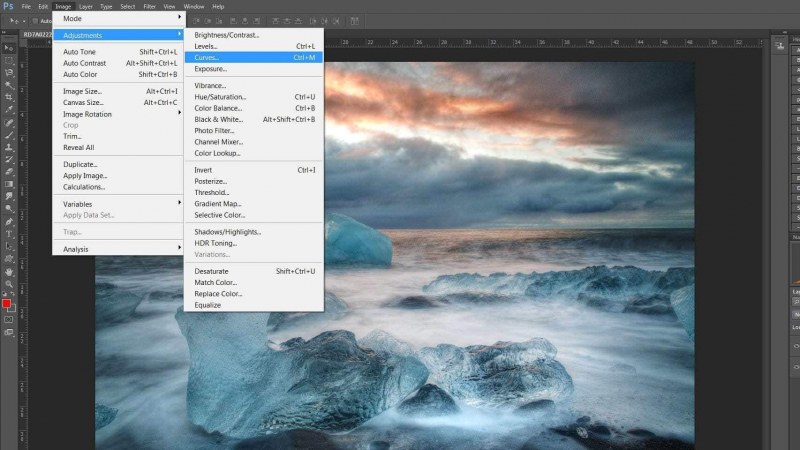Select the Lasso tool

9,72
